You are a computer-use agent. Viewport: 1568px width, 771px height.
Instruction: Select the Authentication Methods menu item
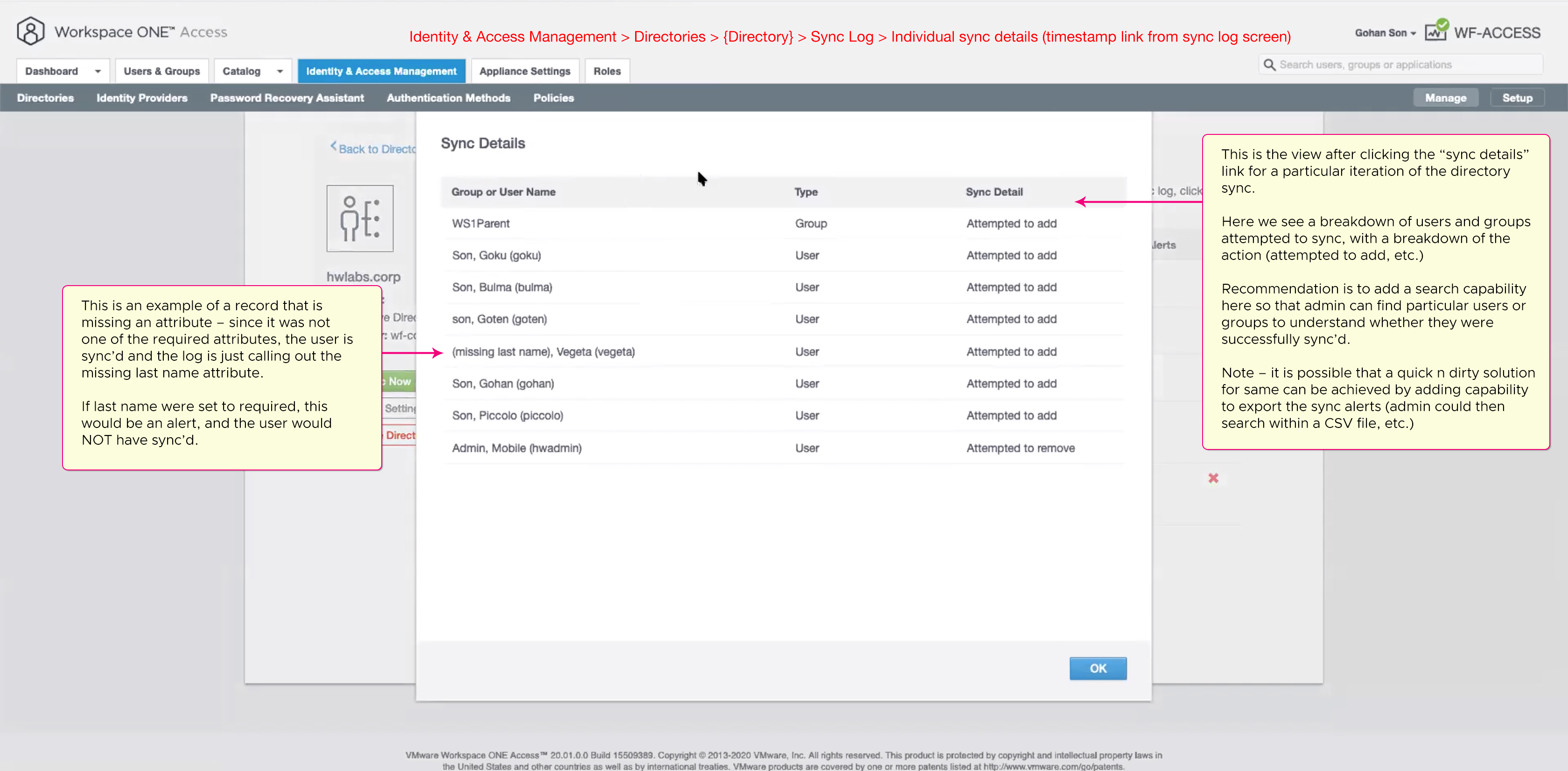click(448, 98)
